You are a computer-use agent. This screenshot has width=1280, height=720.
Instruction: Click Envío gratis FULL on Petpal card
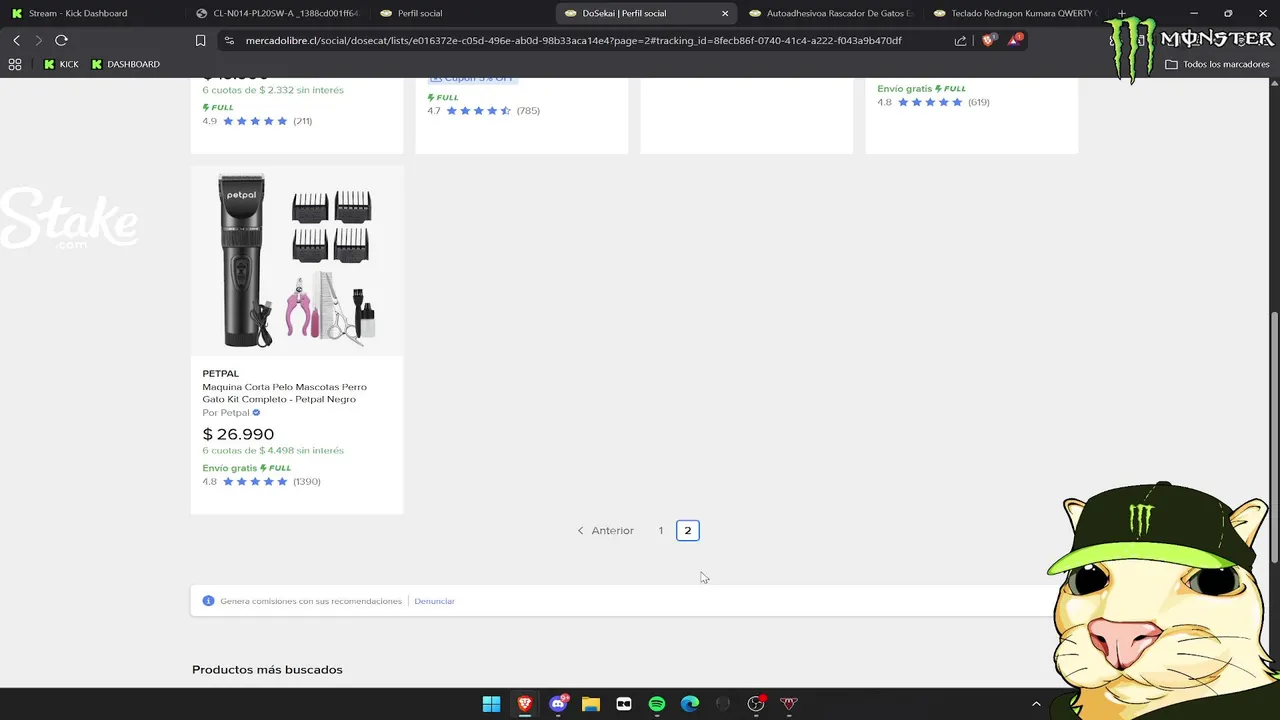pos(247,468)
